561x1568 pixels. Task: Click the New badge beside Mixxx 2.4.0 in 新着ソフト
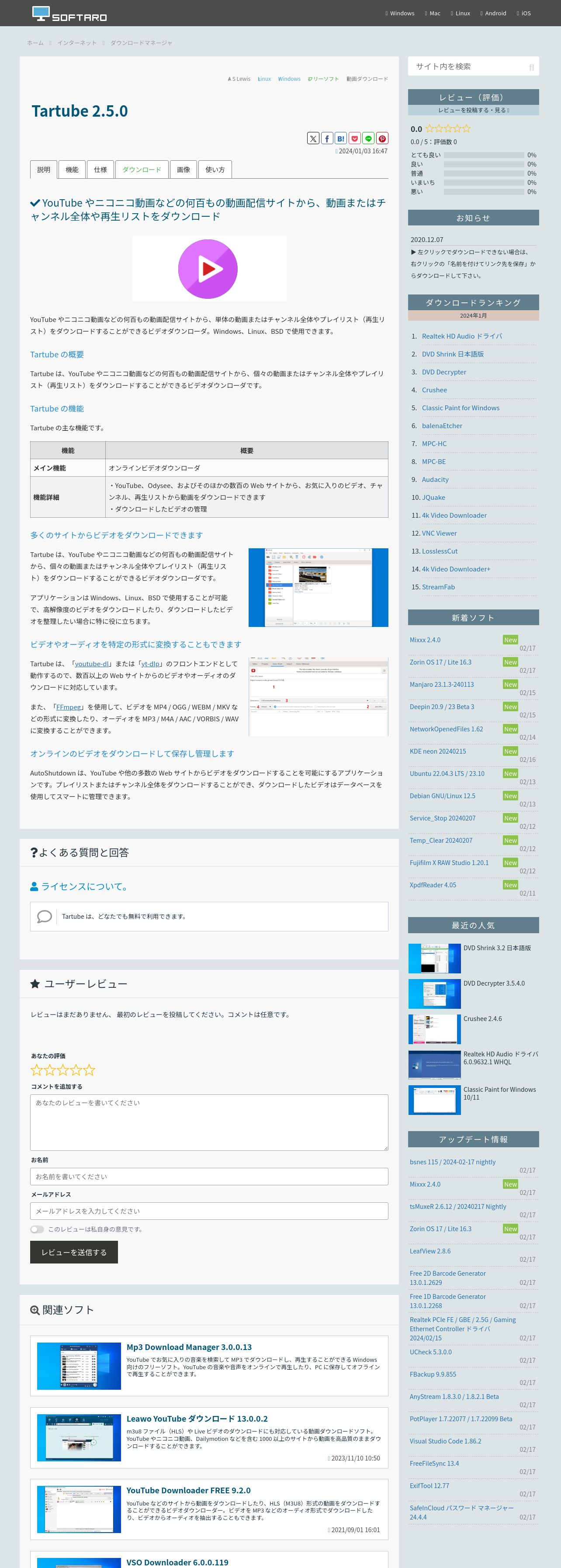click(x=510, y=640)
